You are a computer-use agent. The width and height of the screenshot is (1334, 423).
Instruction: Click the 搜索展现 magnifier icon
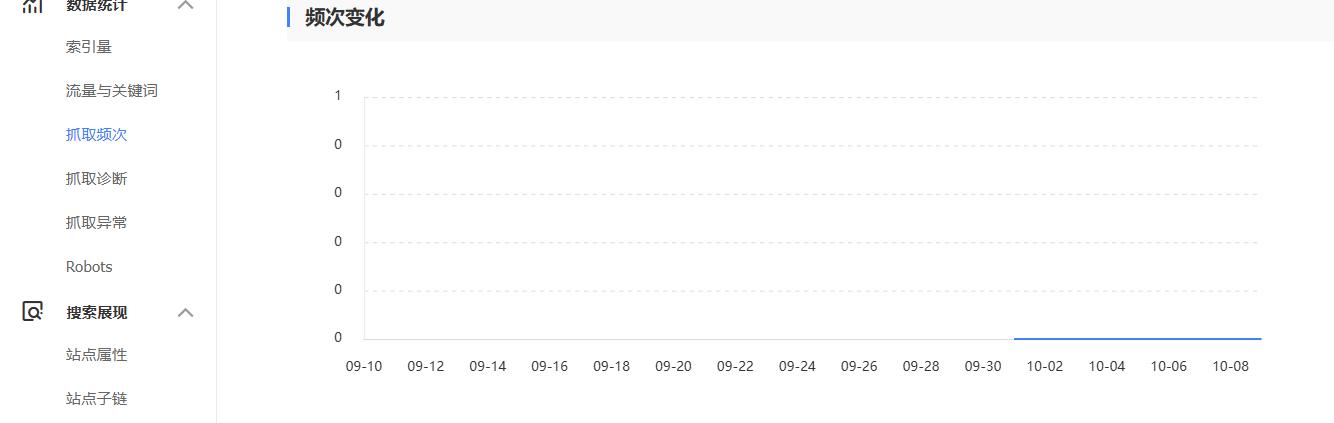(x=32, y=312)
